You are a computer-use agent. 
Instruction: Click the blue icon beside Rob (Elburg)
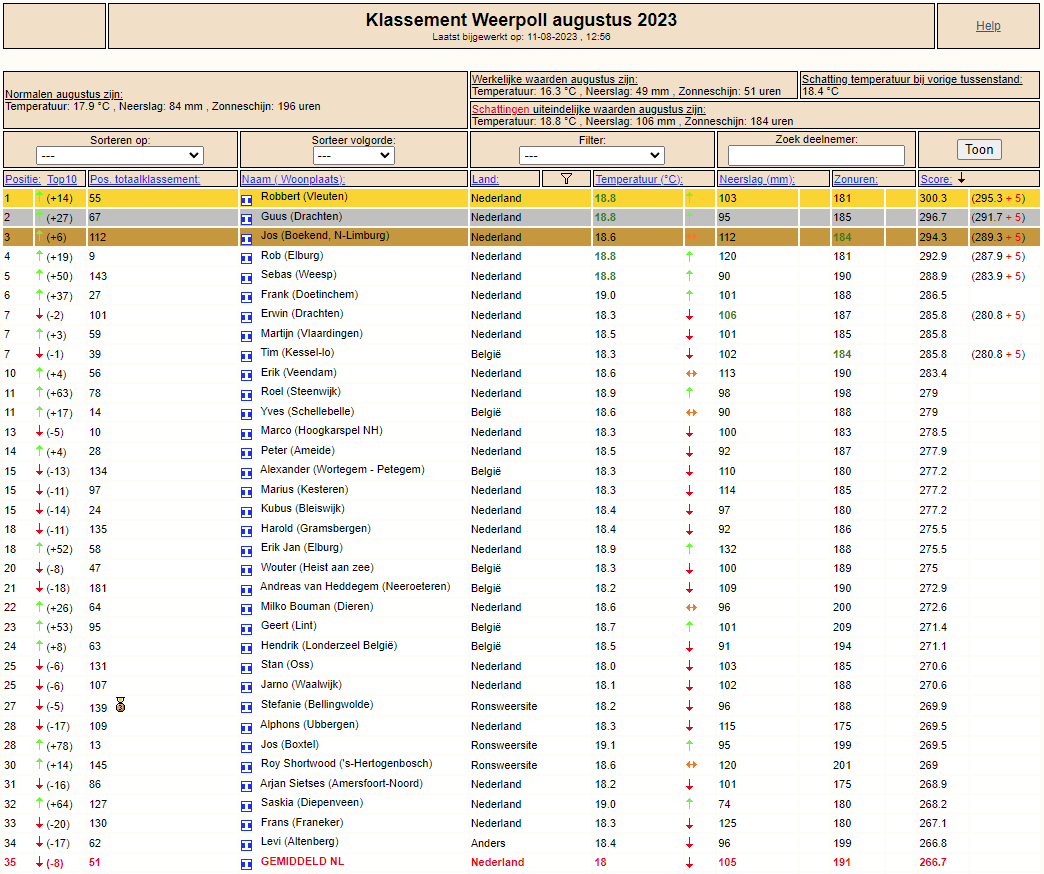pyautogui.click(x=246, y=257)
